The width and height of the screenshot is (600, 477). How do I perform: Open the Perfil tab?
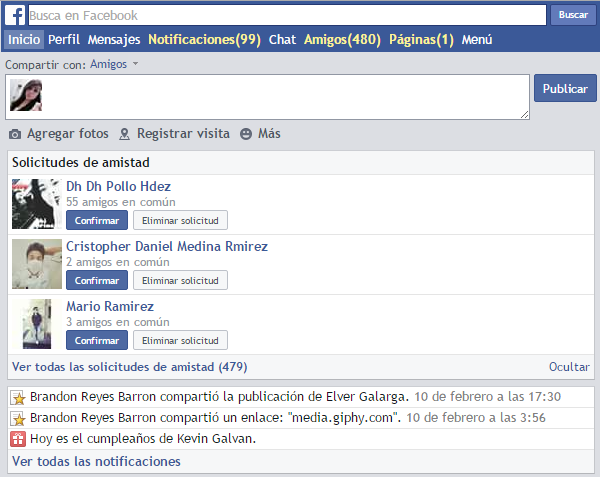tap(64, 39)
